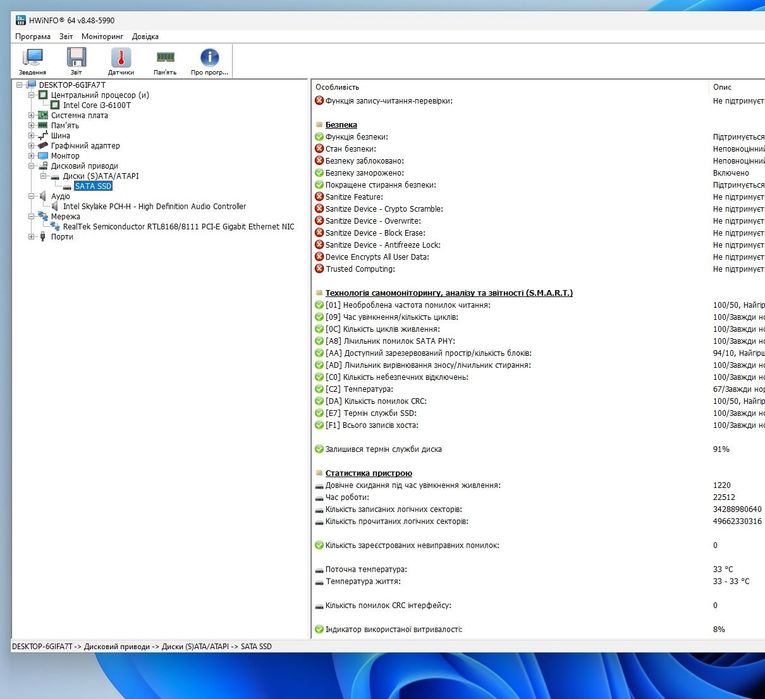765x699 pixels.
Task: Select Intel Core i3-6100T in the tree
Action: click(x=97, y=105)
